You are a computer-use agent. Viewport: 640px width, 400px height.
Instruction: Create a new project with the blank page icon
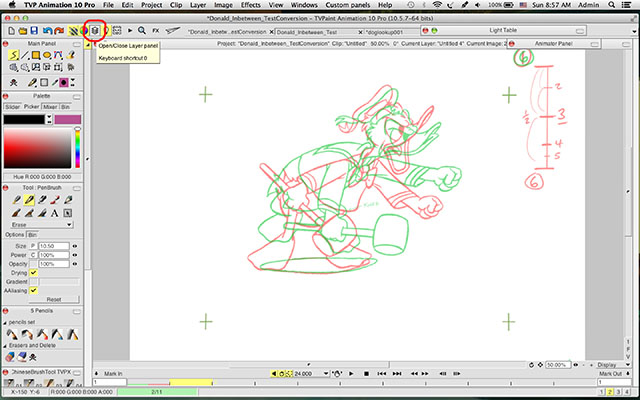point(11,31)
